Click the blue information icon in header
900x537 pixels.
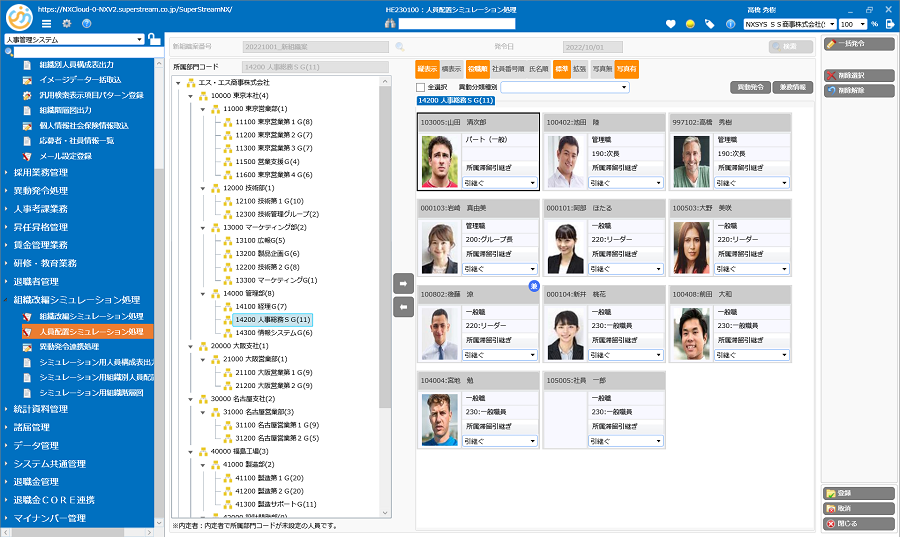pos(731,23)
